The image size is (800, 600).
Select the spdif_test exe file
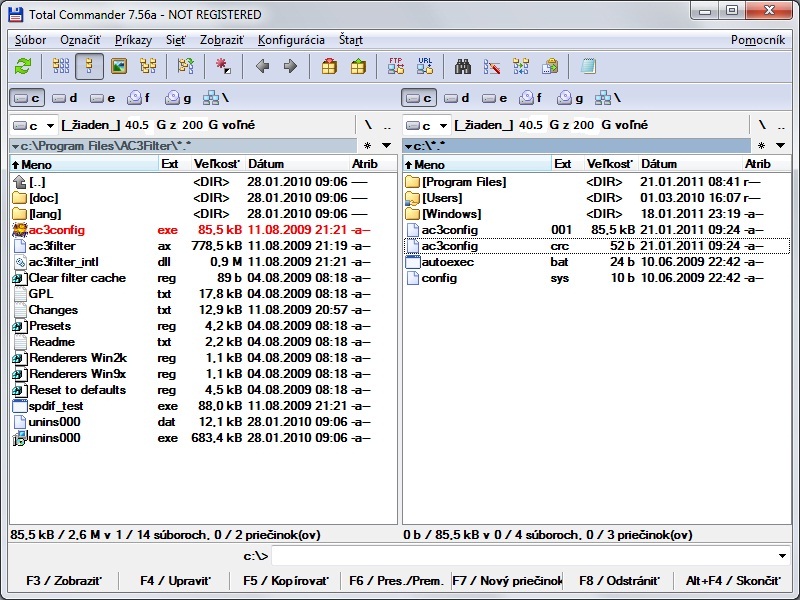pyautogui.click(x=203, y=406)
